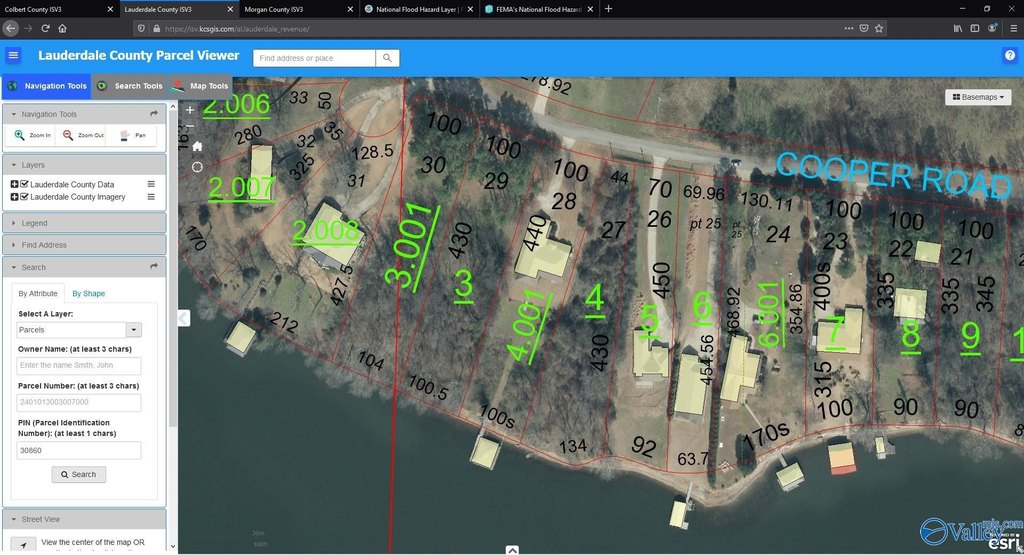Activate the Pan tool
The image size is (1024, 555).
click(132, 135)
